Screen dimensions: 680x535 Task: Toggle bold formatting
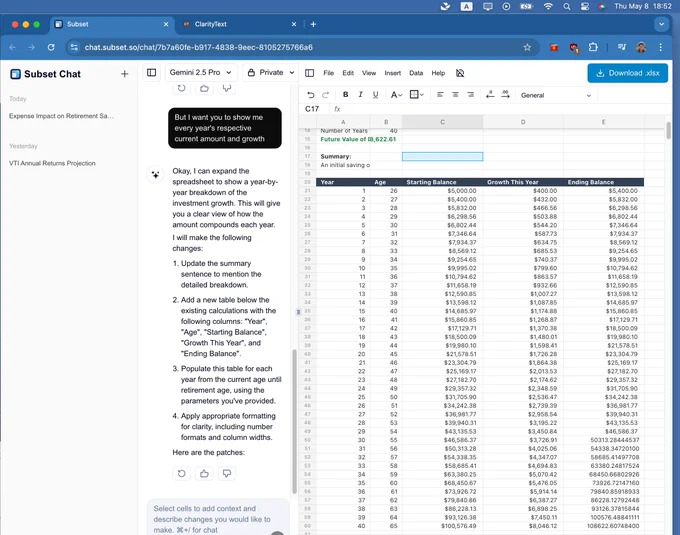point(345,95)
